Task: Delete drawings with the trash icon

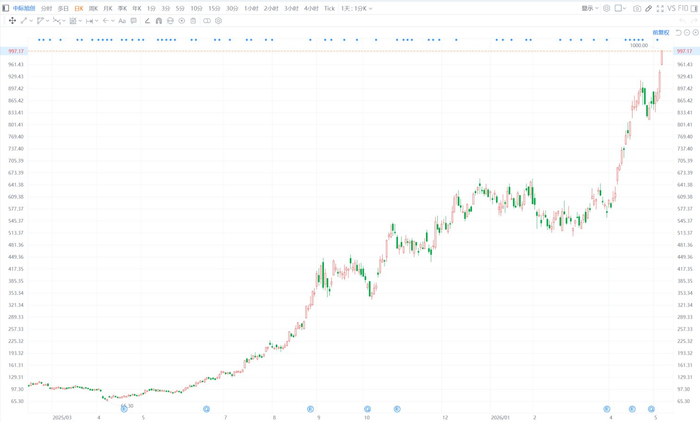Action: [x=193, y=21]
